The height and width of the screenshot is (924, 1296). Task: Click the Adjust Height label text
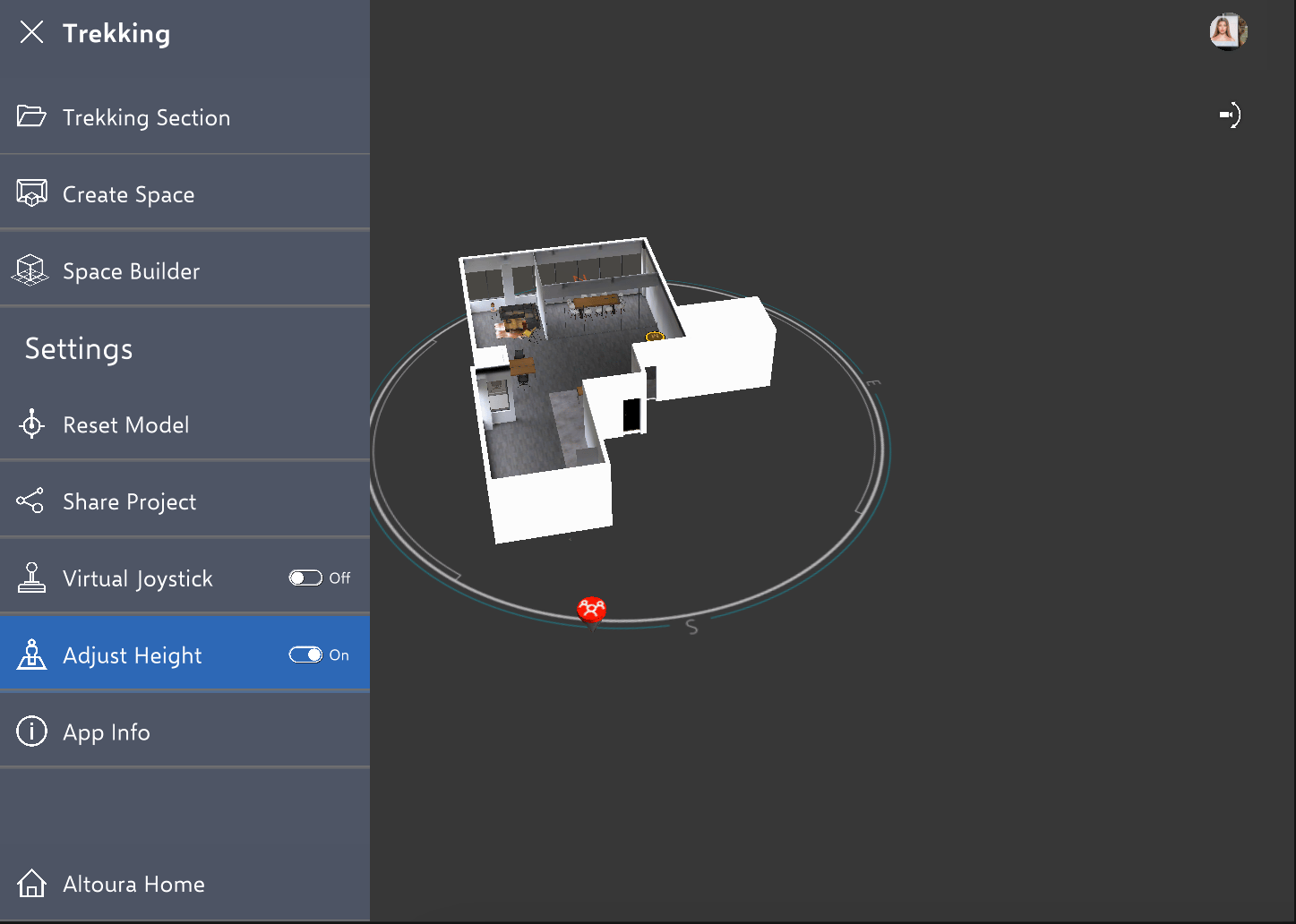click(x=133, y=655)
